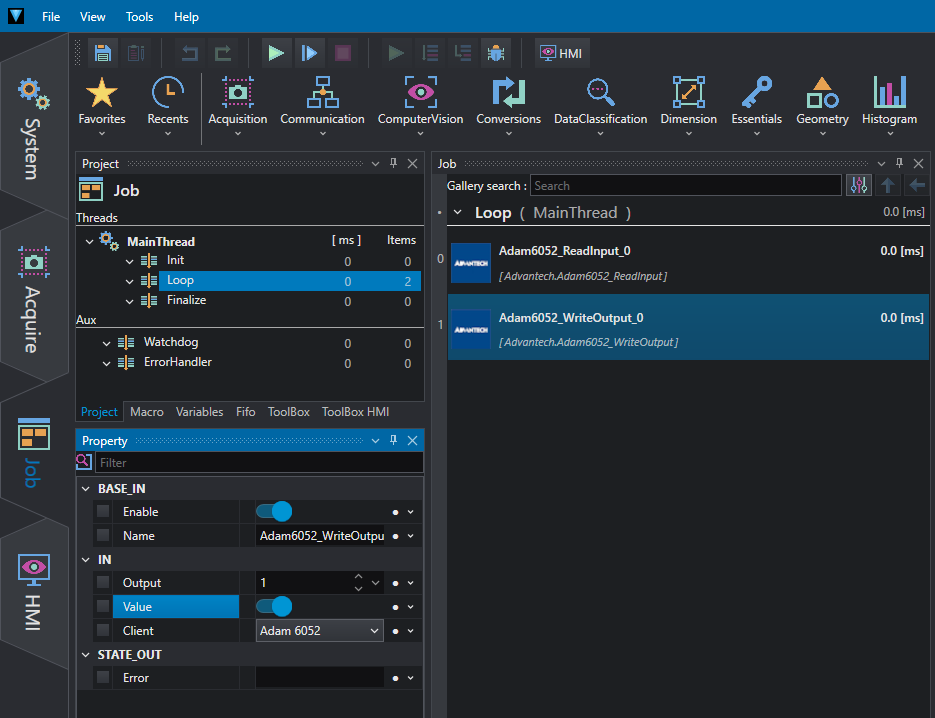Click the HMI button in toolbar
Viewport: 935px width, 718px height.
tap(561, 53)
